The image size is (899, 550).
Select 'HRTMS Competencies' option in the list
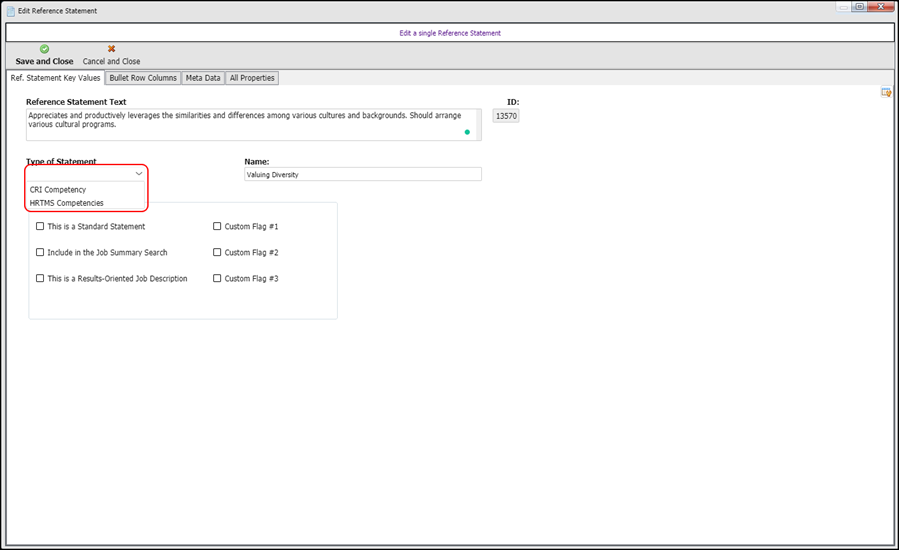coord(66,203)
